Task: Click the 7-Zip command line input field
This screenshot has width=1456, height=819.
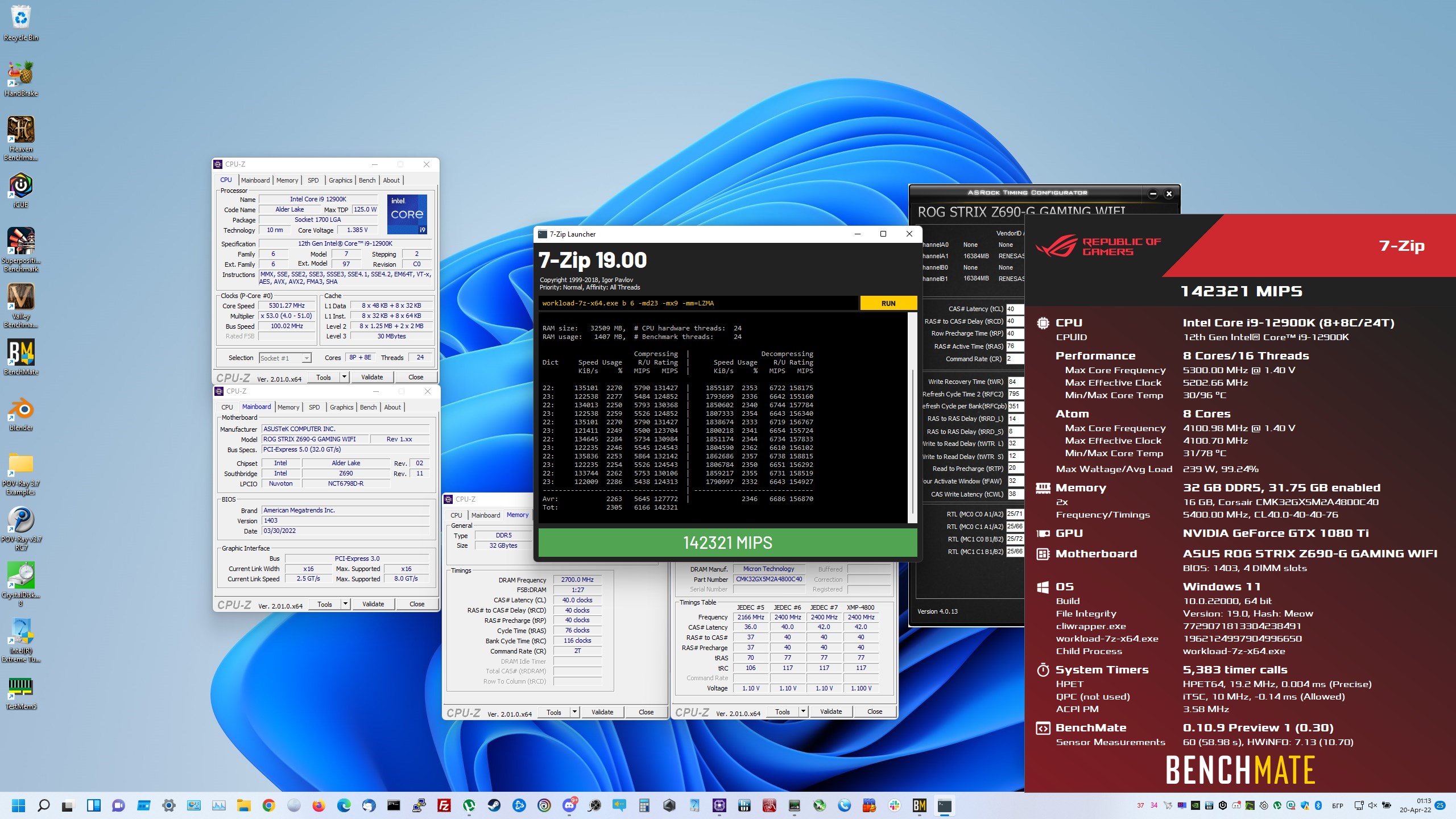Action: point(698,303)
